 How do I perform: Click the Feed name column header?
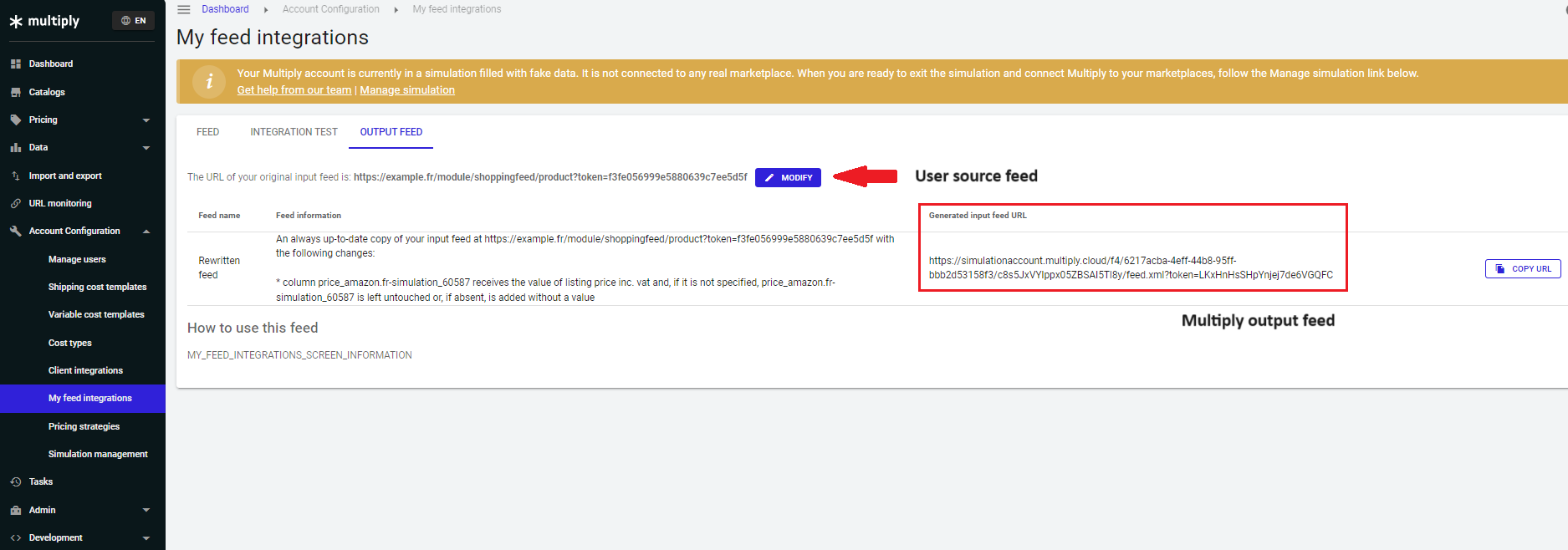[219, 216]
